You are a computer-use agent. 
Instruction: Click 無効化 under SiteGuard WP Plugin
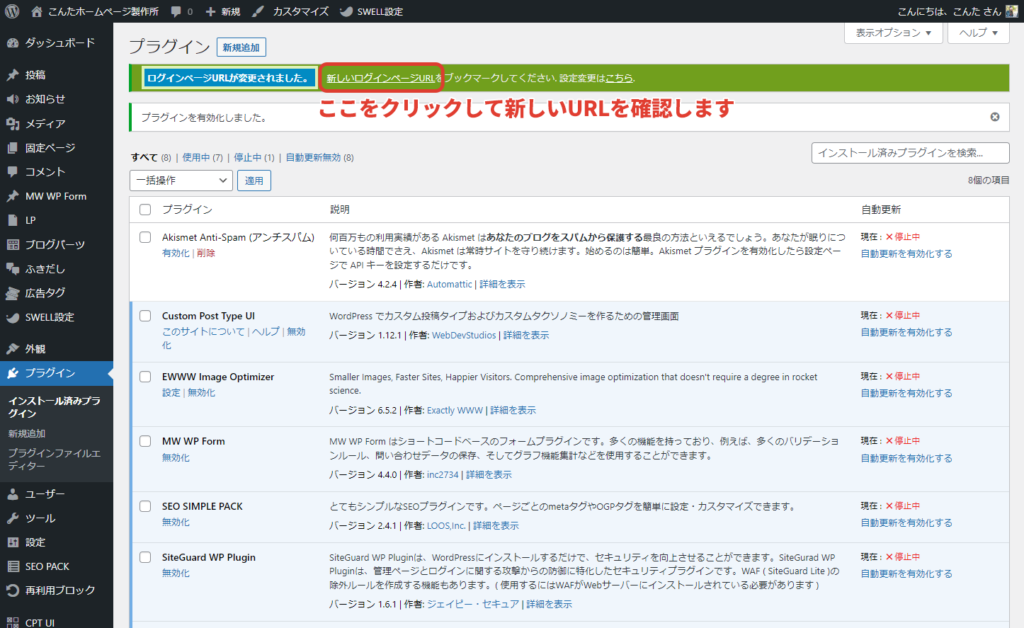[x=176, y=573]
